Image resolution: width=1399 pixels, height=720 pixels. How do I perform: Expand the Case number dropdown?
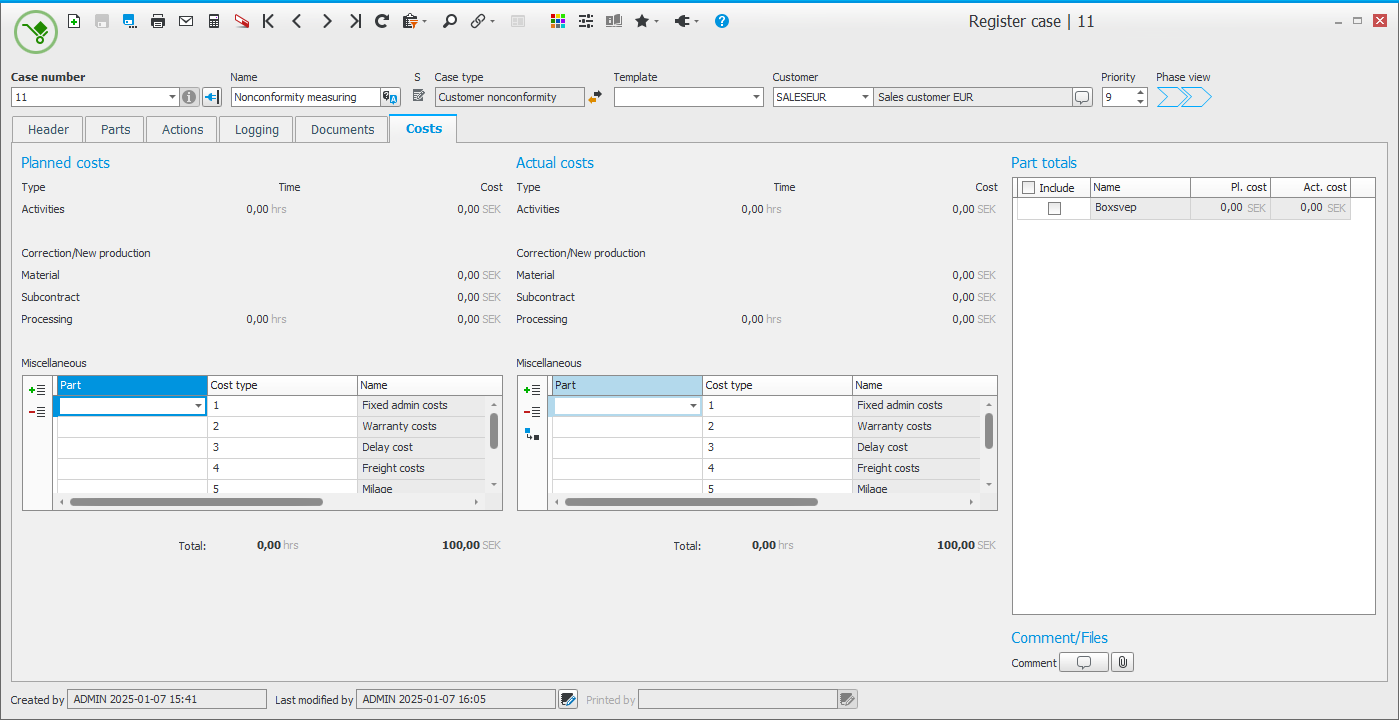point(172,97)
